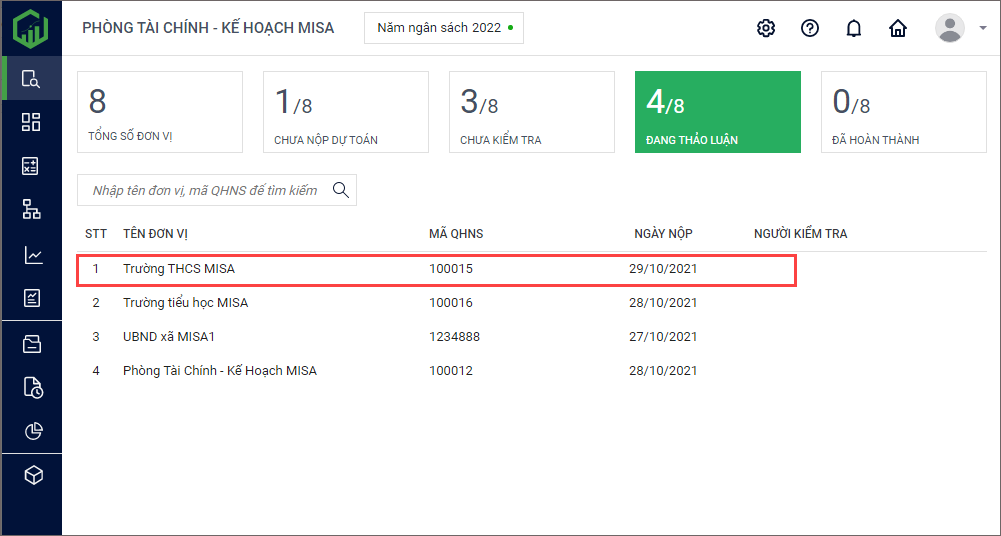Click the organization hierarchy sidebar icon
Screen dimensions: 1001x536
(x=31, y=209)
